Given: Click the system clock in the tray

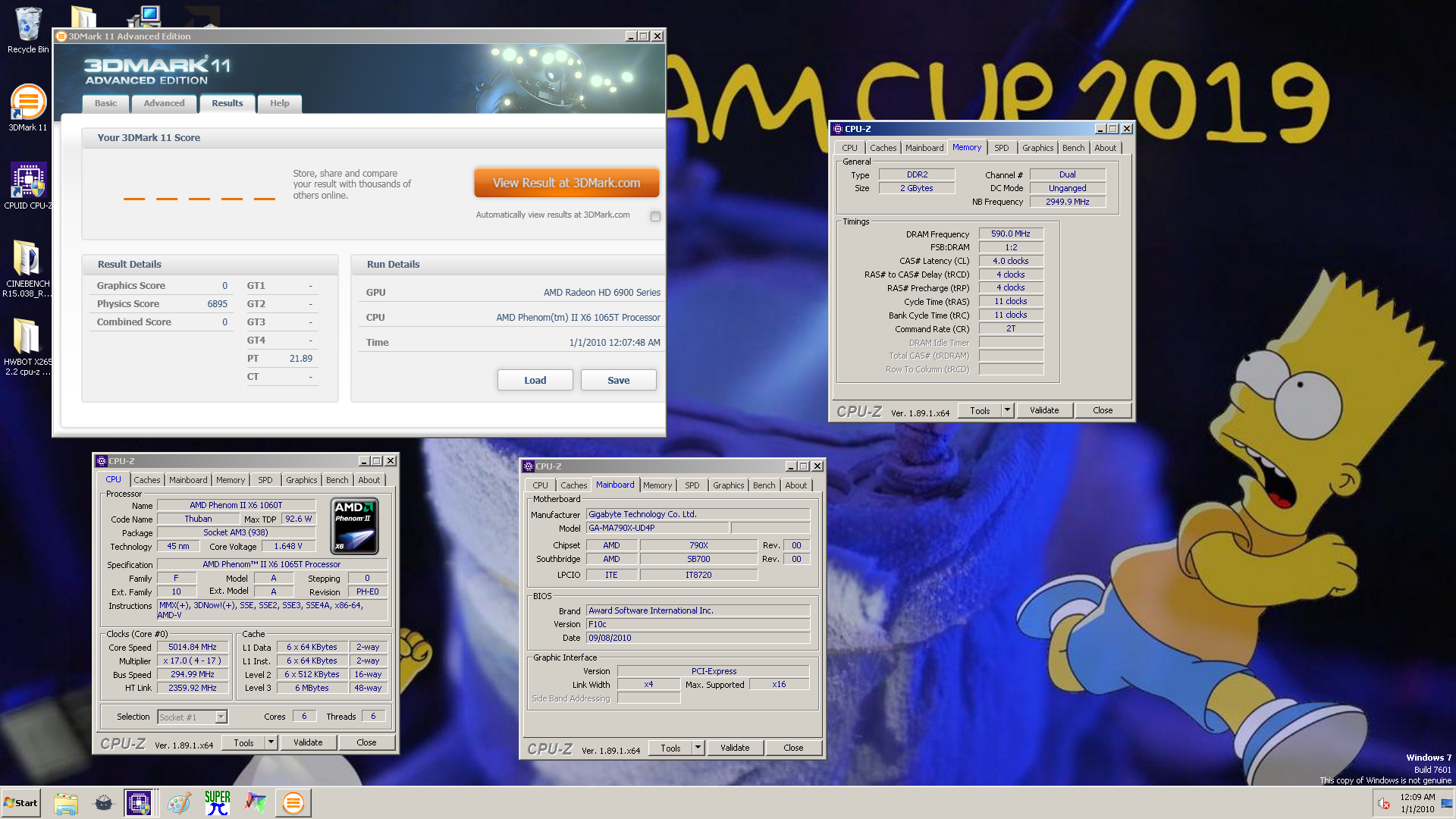Looking at the screenshot, I should pyautogui.click(x=1417, y=803).
